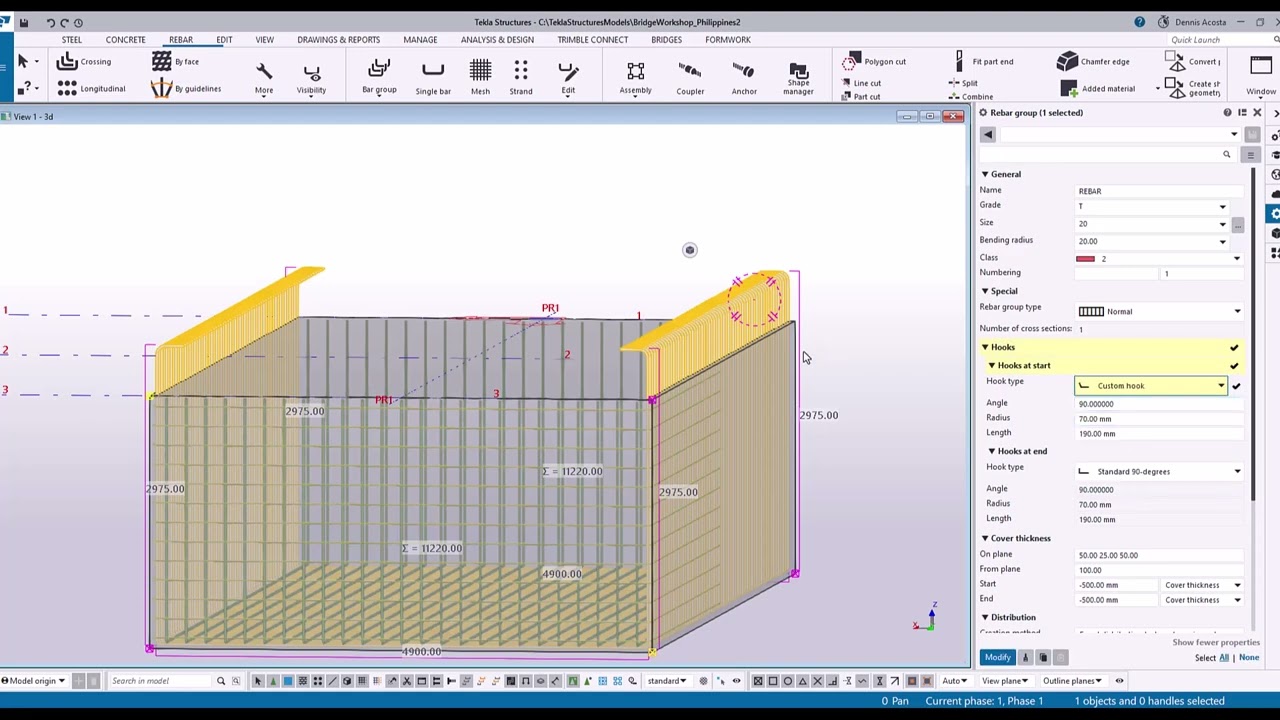Collapse the Distribution section
Screen dimensions: 1280x720
985,618
